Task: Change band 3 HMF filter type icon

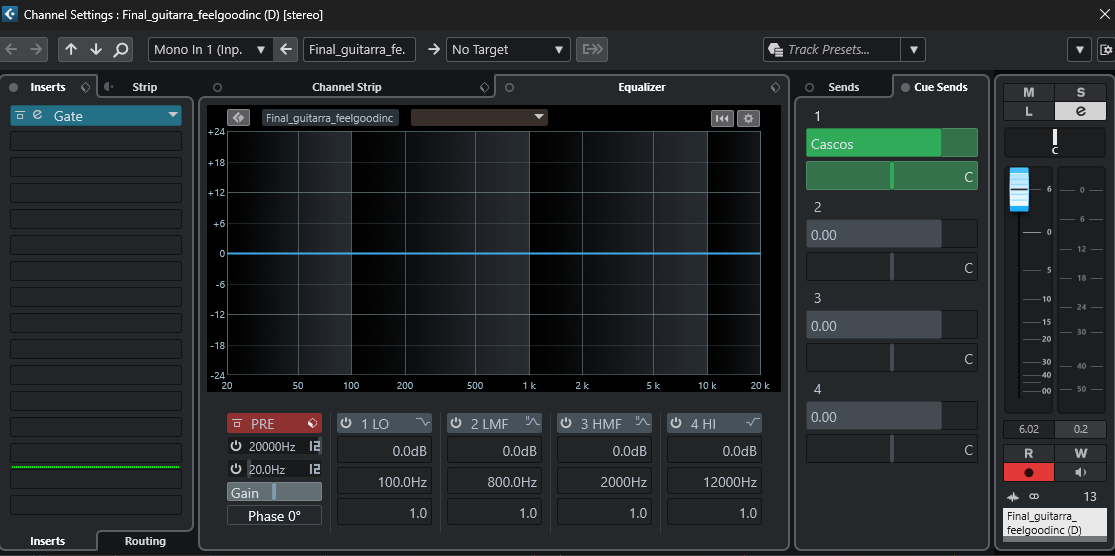Action: [643, 423]
